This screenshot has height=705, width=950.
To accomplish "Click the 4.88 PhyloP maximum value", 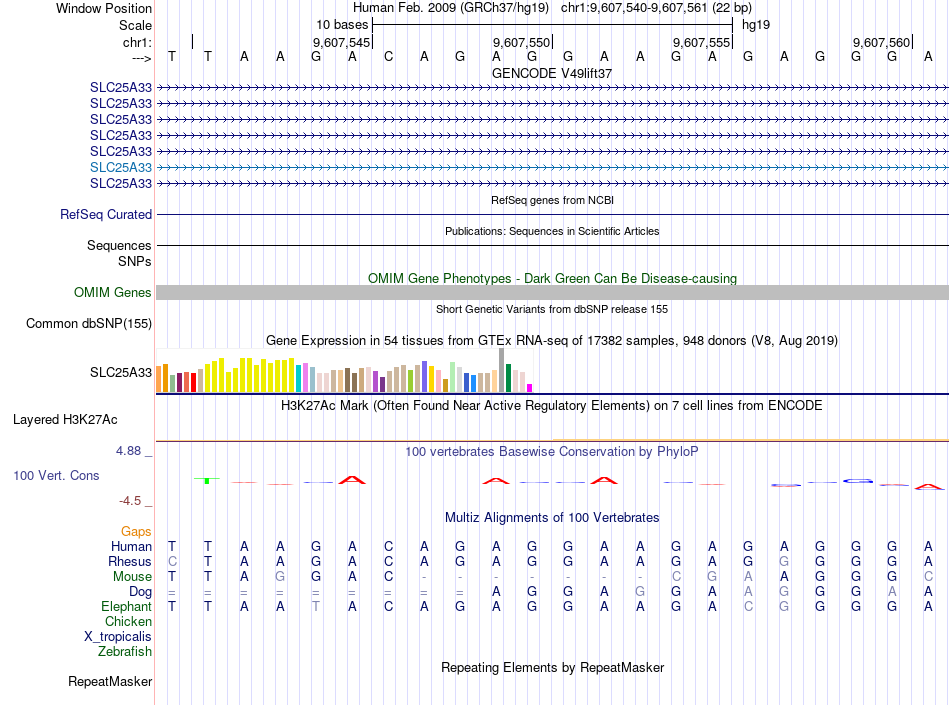I will tap(128, 451).
